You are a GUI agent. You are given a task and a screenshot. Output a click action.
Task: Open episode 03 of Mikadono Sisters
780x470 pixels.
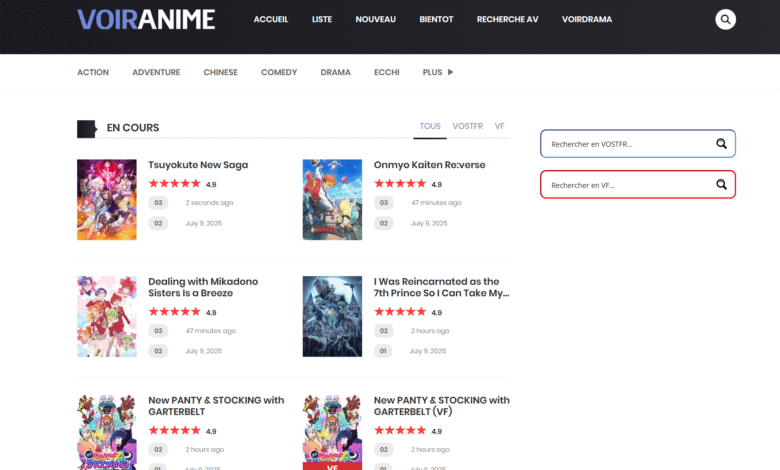click(158, 331)
